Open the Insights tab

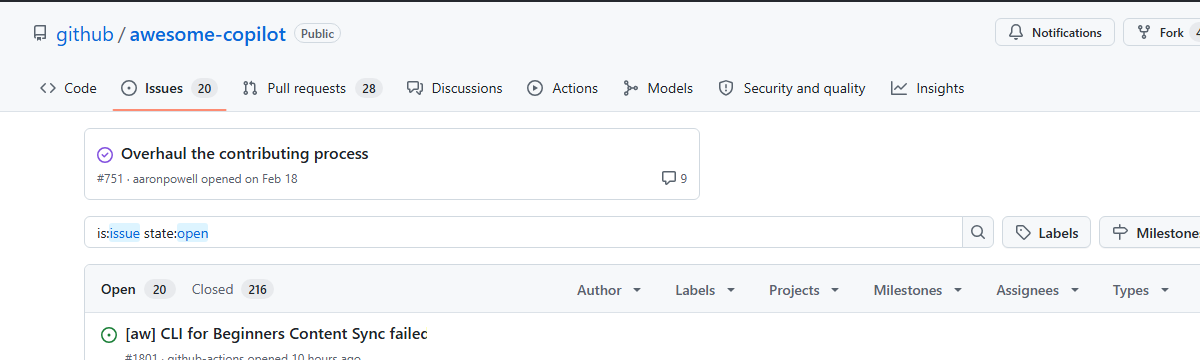click(x=928, y=88)
